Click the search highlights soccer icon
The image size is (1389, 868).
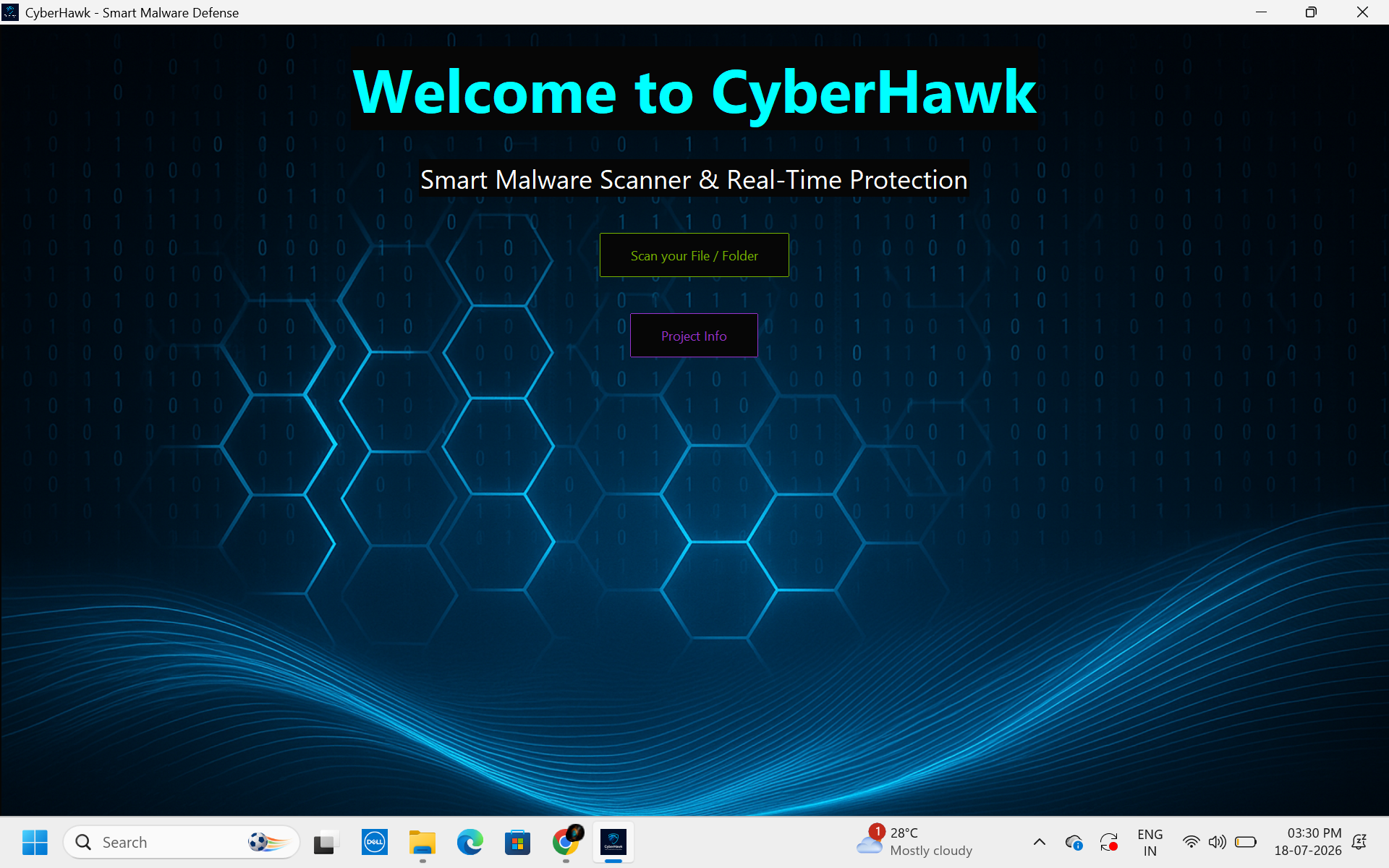(268, 842)
